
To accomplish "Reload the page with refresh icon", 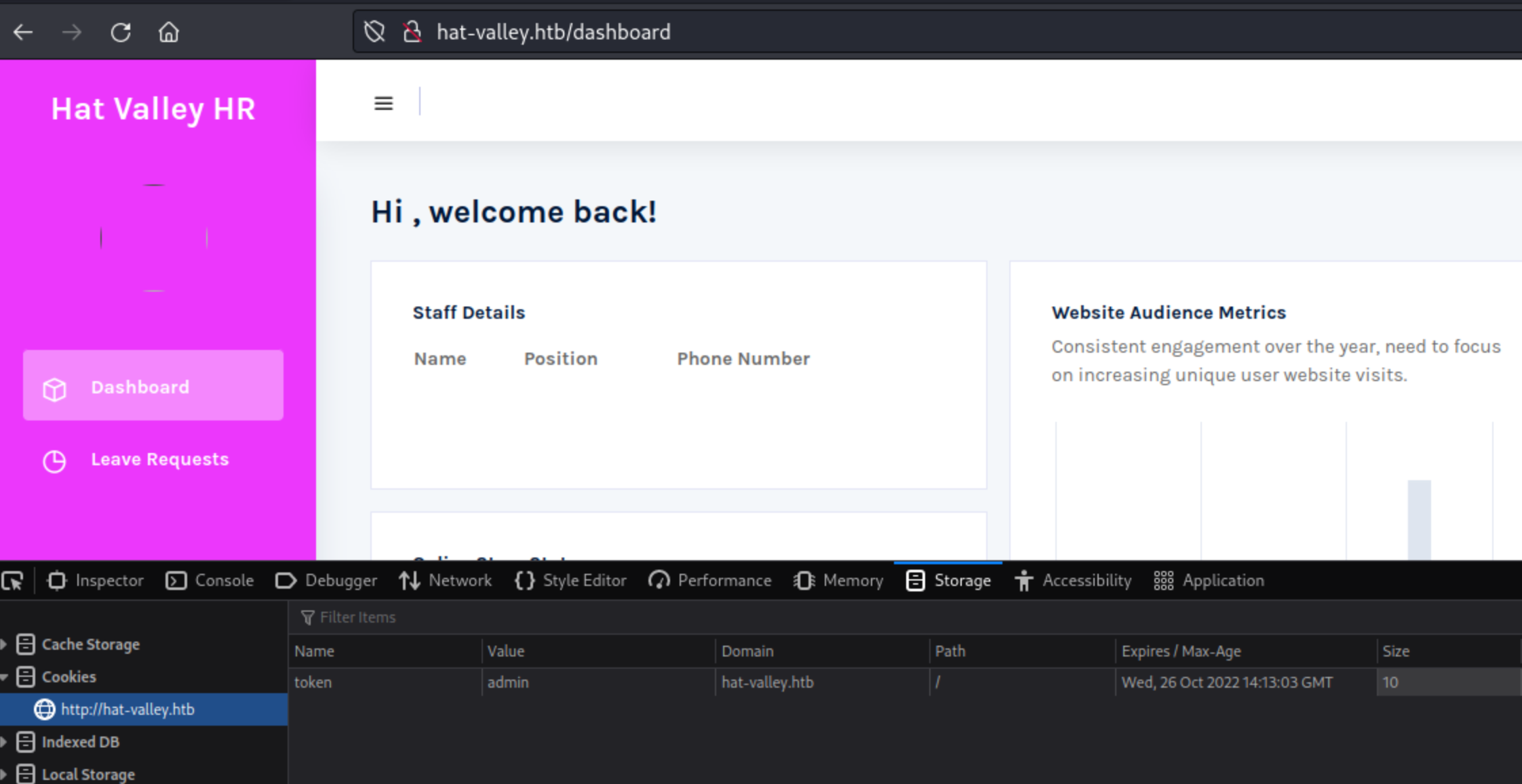I will coord(121,32).
